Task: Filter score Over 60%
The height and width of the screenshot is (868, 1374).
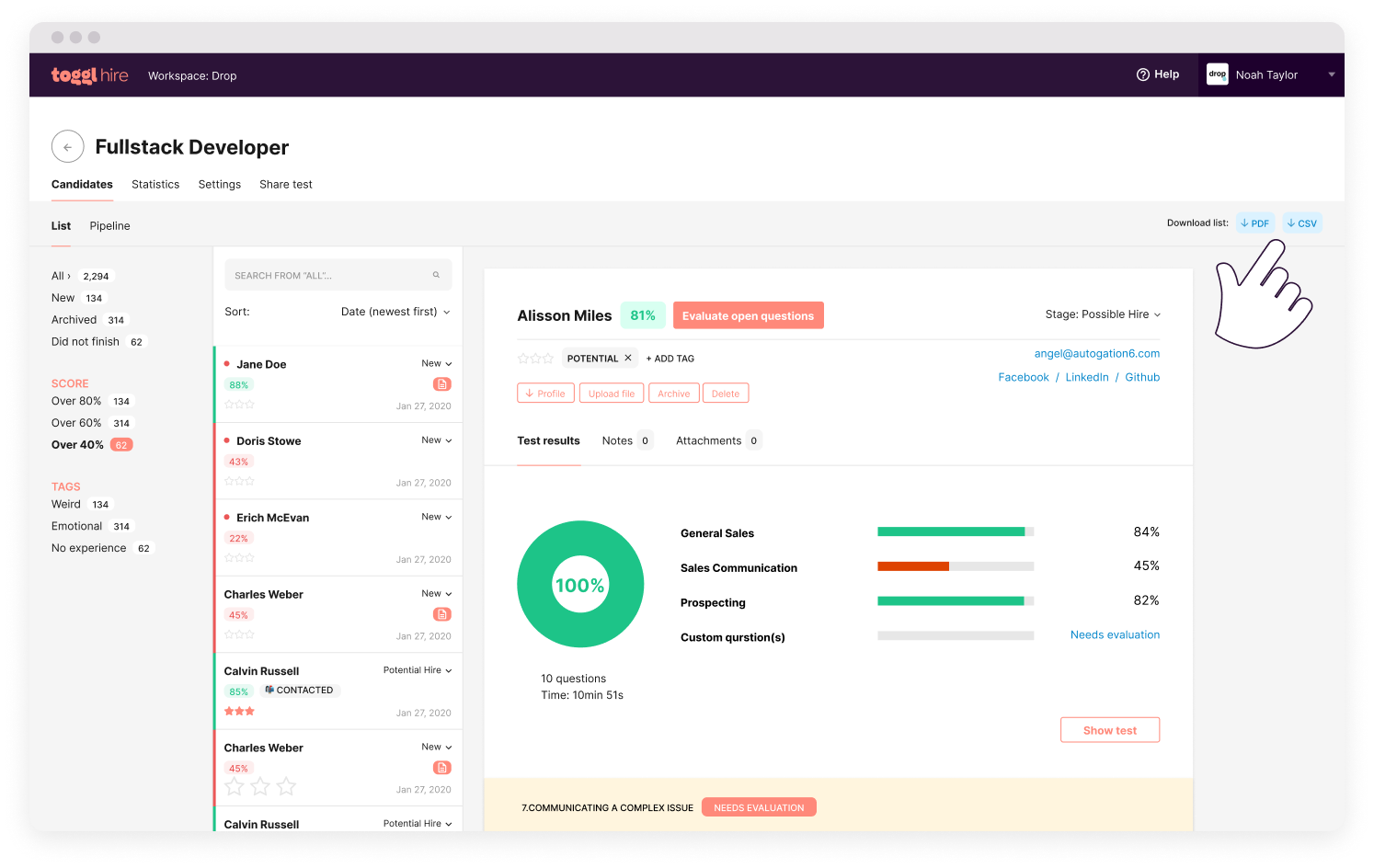Action: click(93, 423)
